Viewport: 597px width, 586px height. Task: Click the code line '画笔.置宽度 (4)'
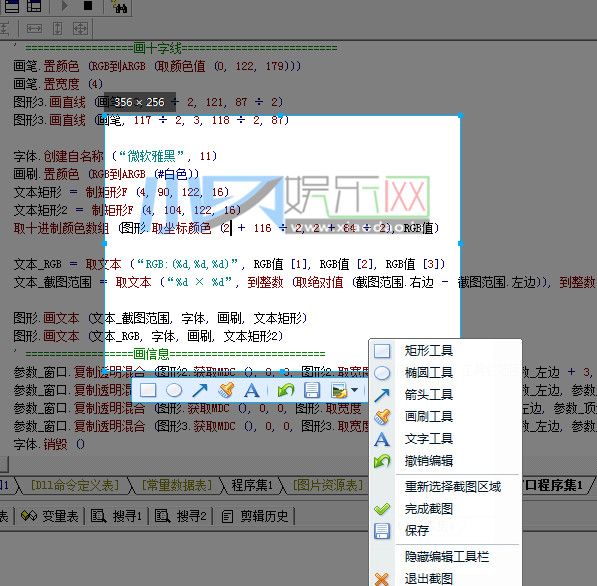coord(58,84)
